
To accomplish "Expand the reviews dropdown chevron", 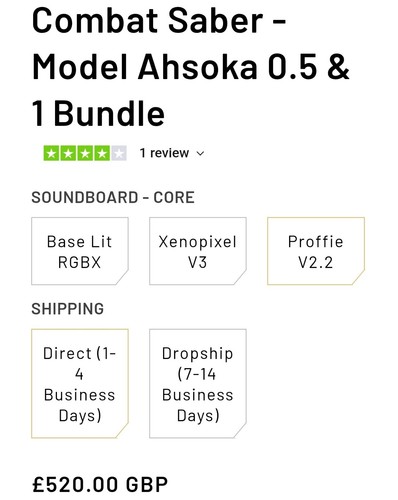I will [200, 154].
